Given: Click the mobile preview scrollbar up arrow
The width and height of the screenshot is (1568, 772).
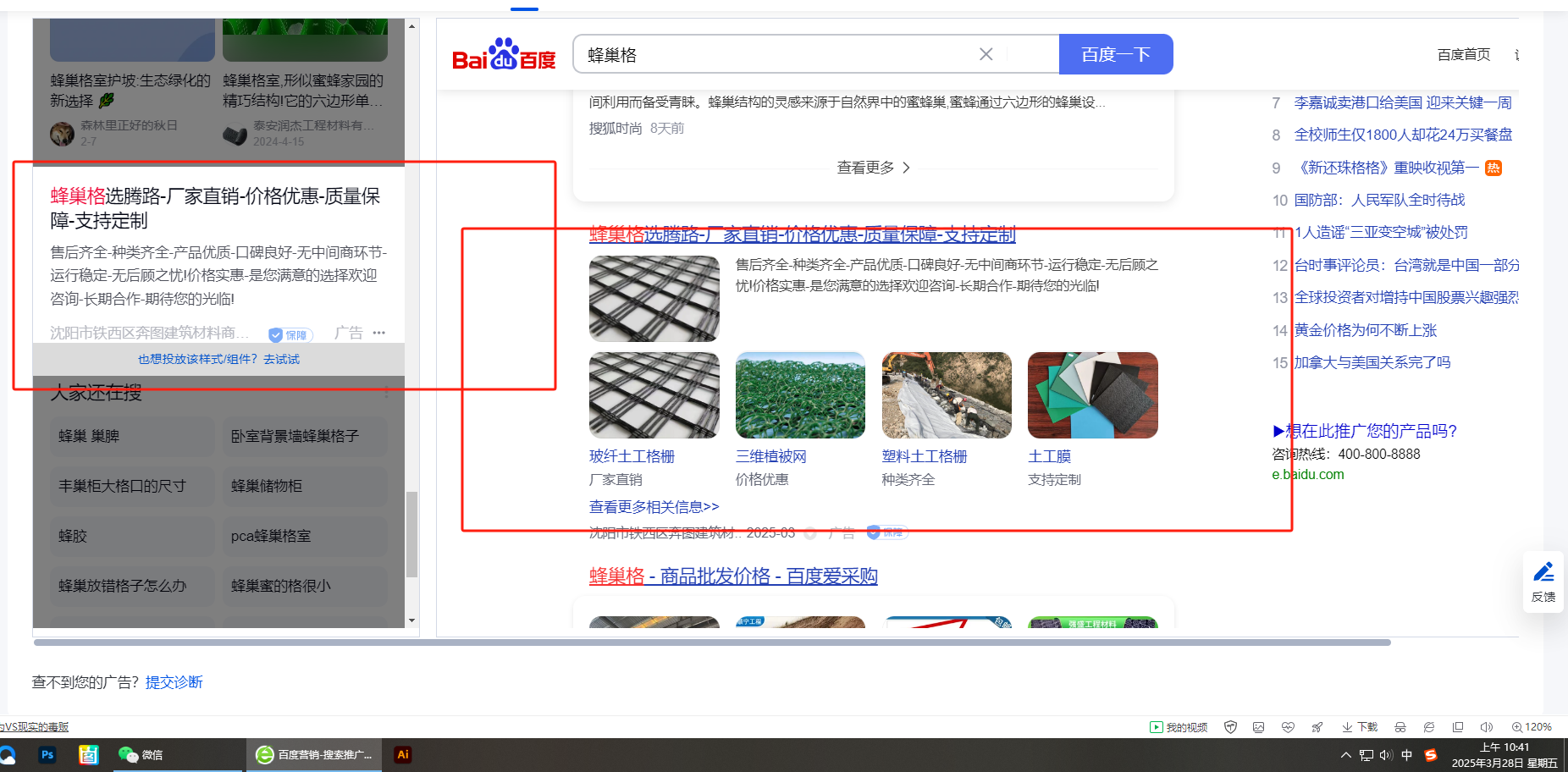Looking at the screenshot, I should click(x=411, y=26).
